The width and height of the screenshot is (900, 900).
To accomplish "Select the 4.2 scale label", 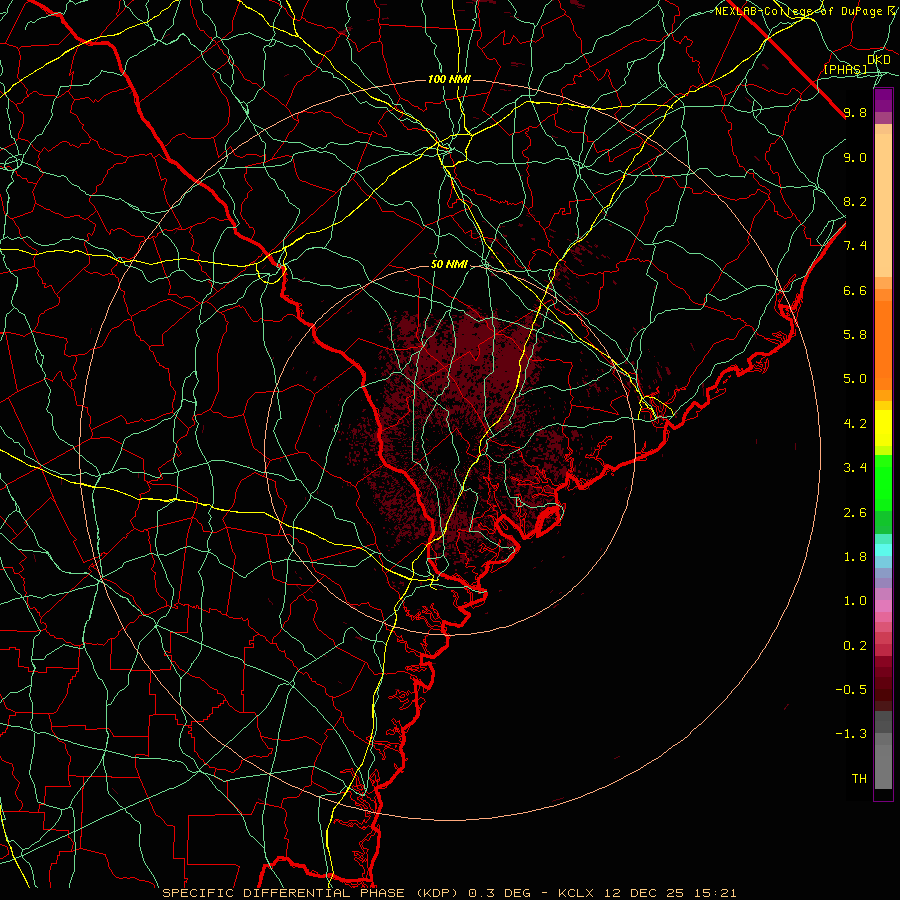I will (855, 424).
